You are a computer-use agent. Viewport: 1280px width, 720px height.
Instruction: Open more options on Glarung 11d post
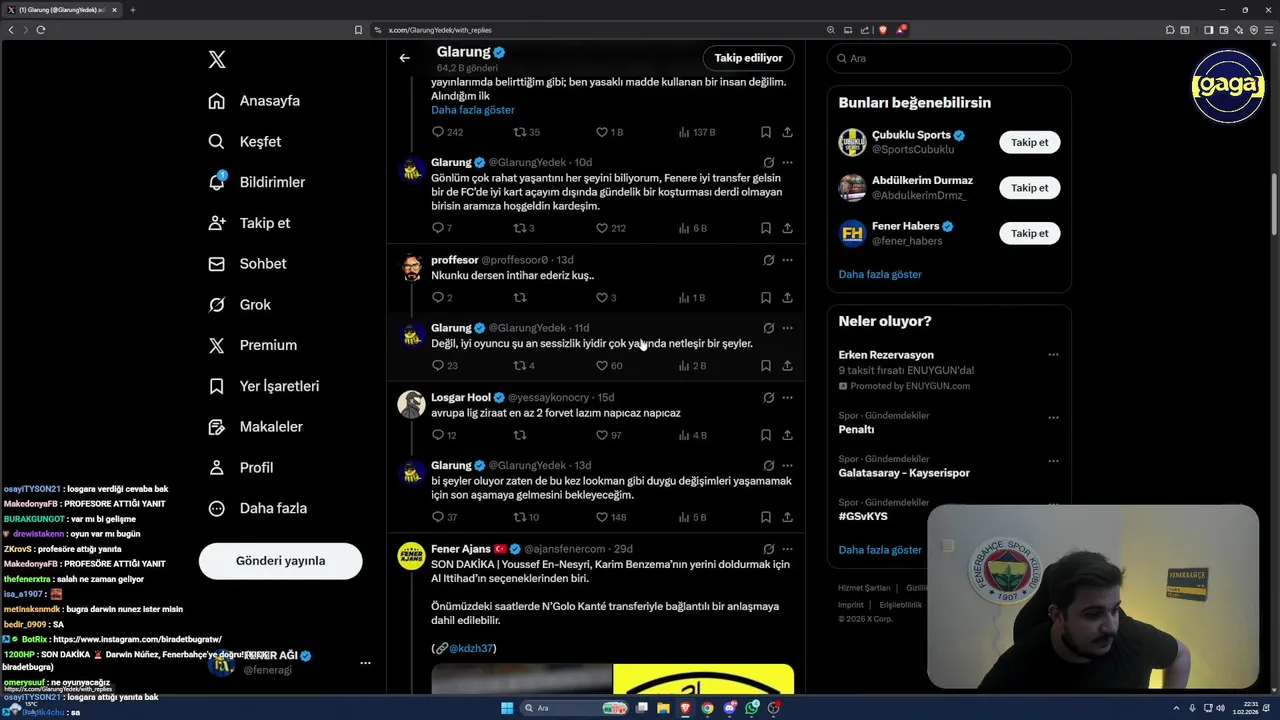[788, 328]
